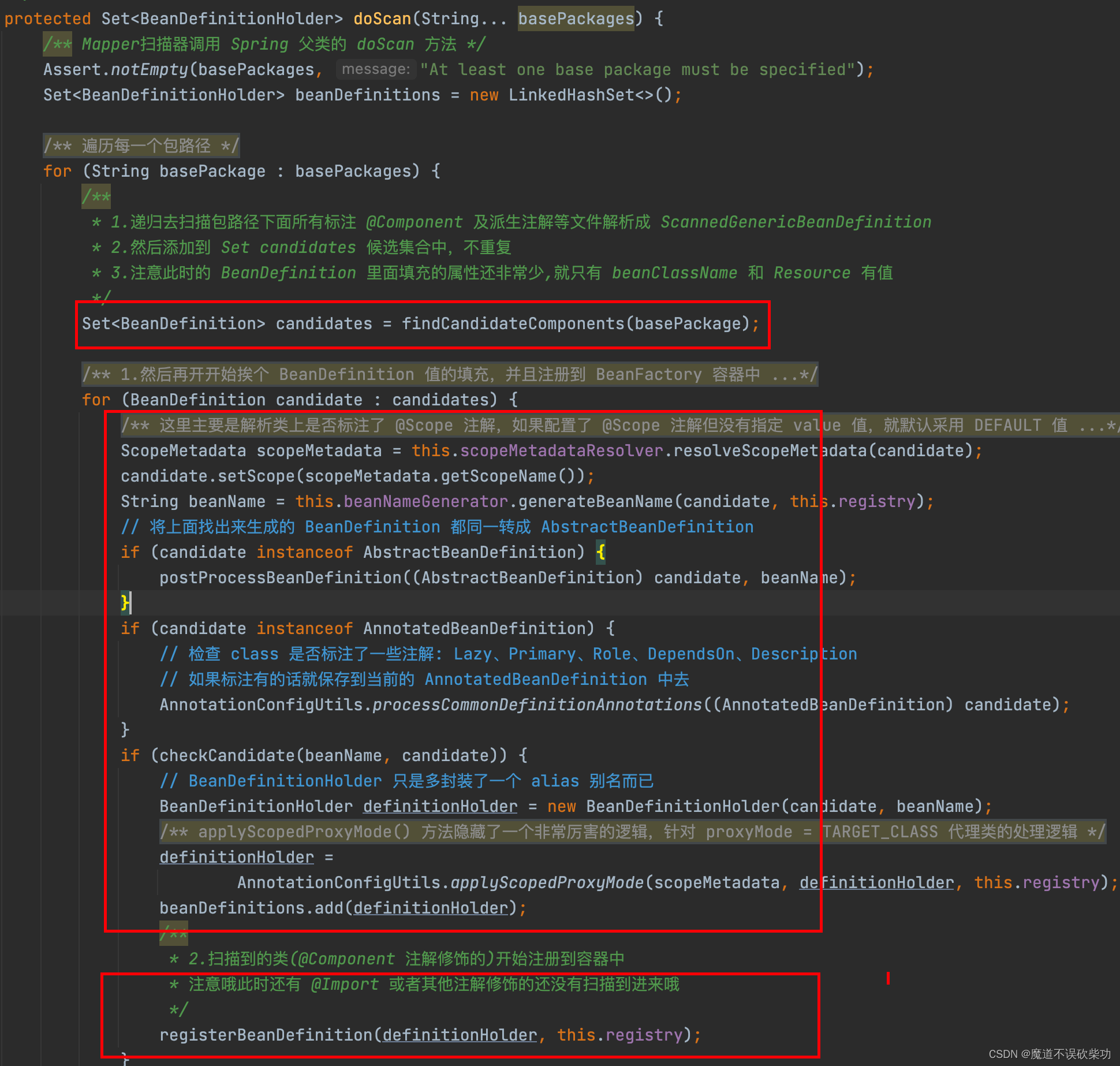The image size is (1120, 1066).
Task: Click the CSDN watermark text
Action: click(1049, 1054)
